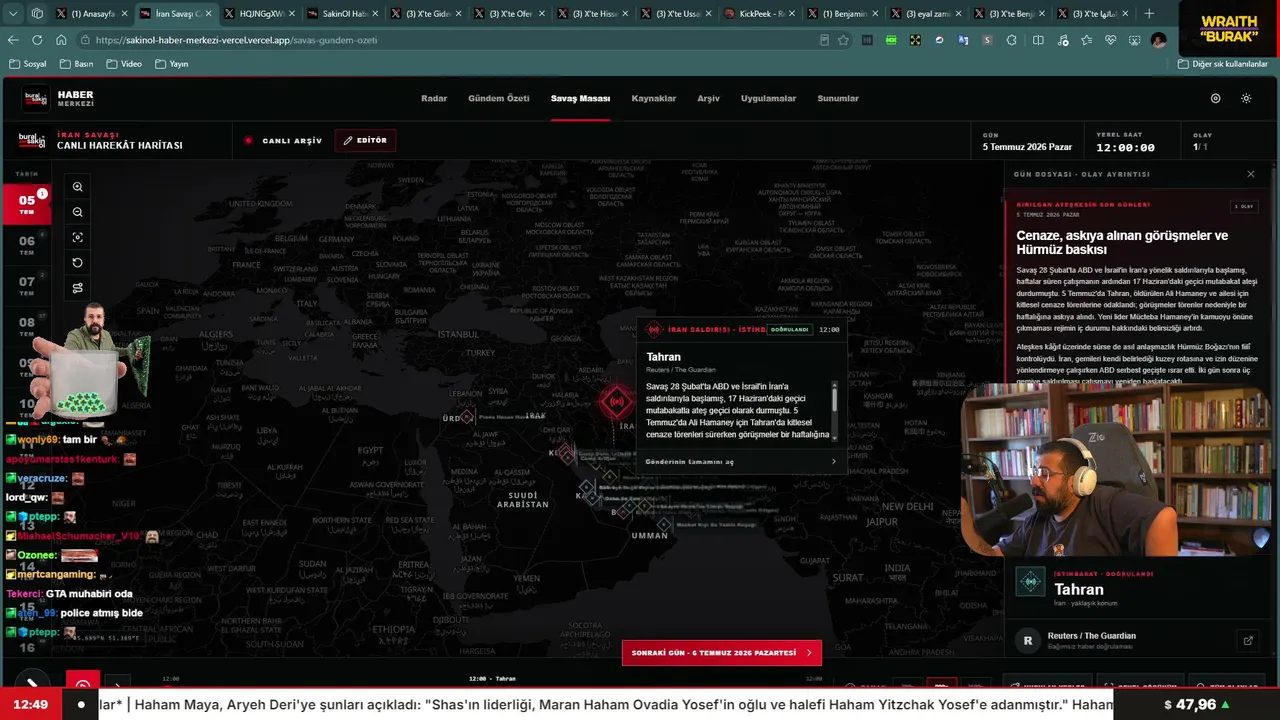Click the 'Canlı Harekât Haritası' title

click(119, 146)
